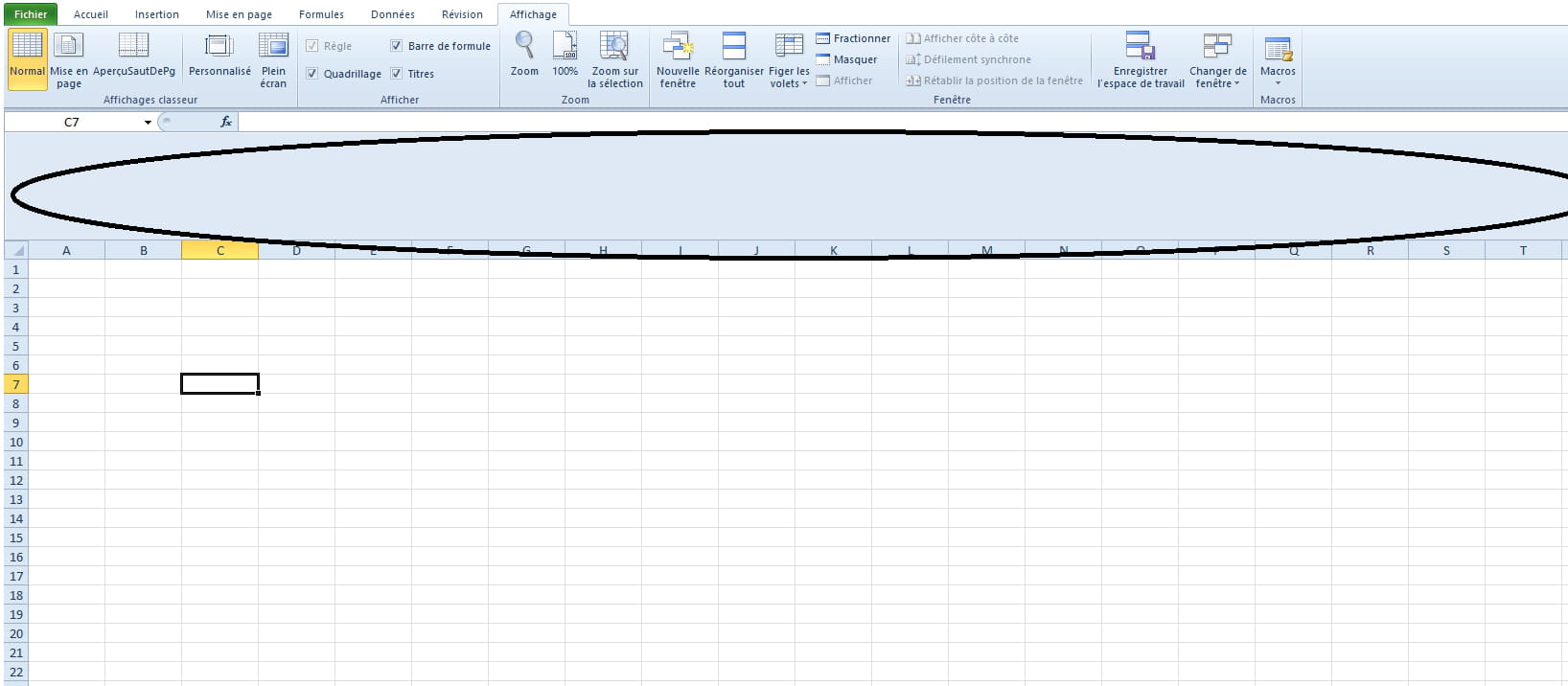Disable the Titres checkbox
This screenshot has width=1568, height=686.
(397, 74)
